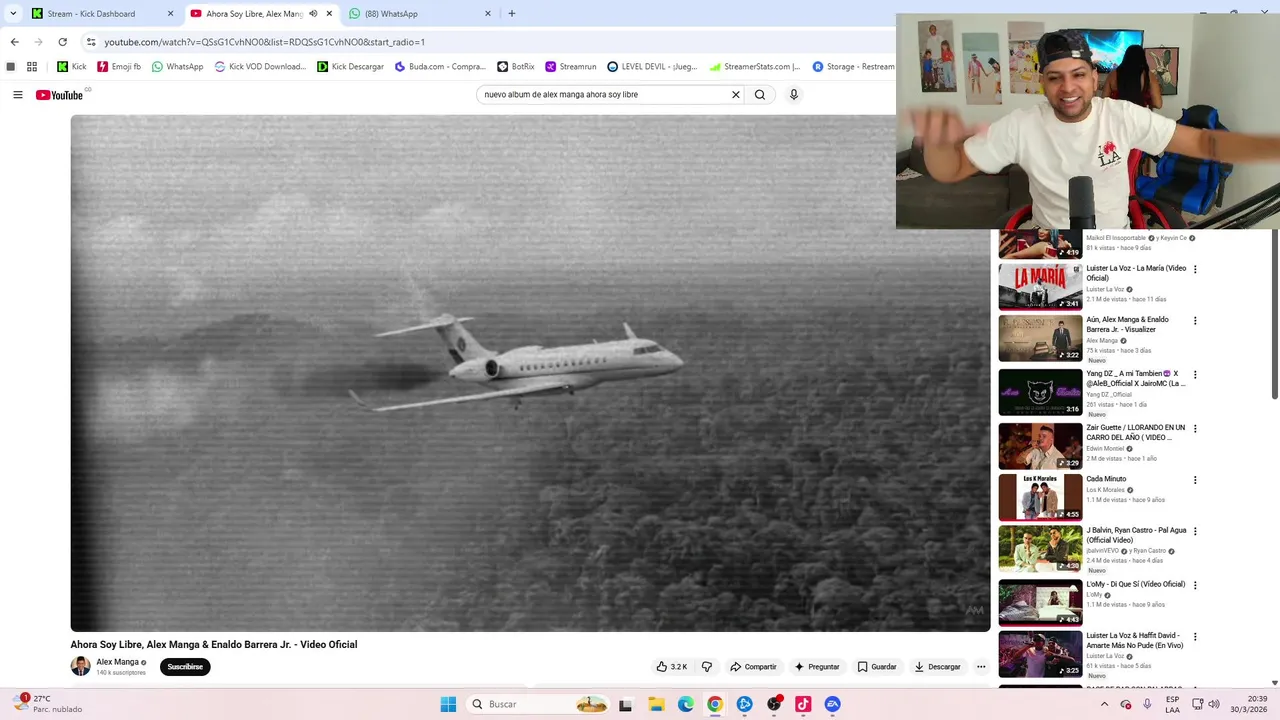This screenshot has height=720, width=1280.
Task: Open options for Zair Guette video
Action: coord(1195,429)
